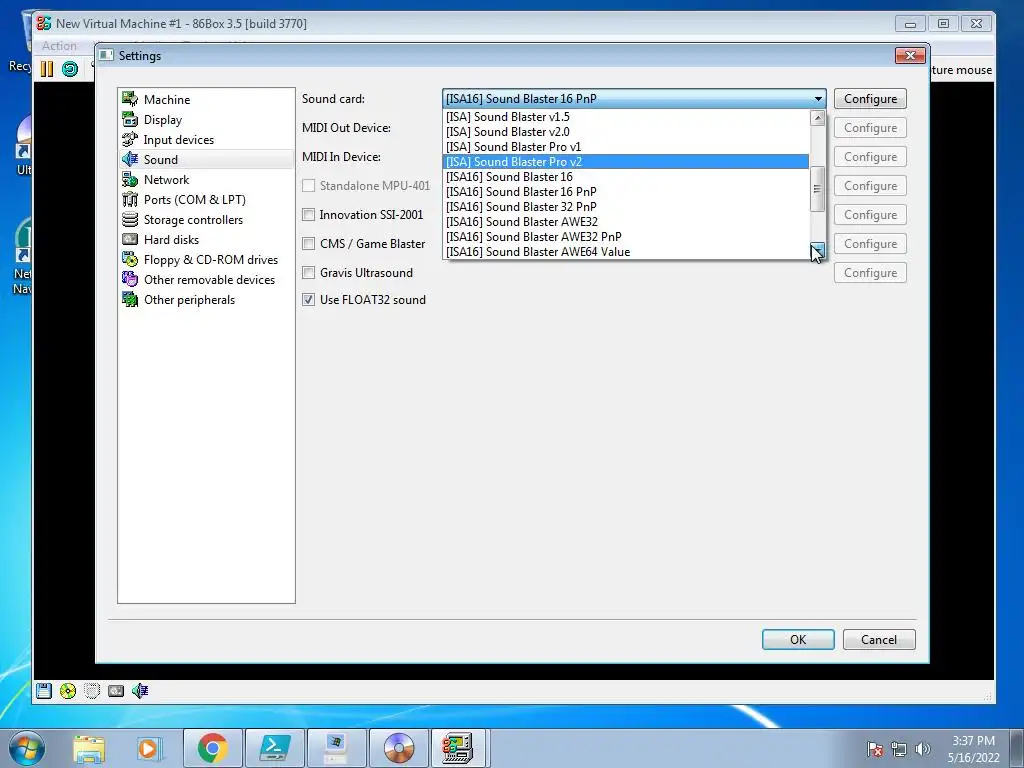Choose [ISA] Sound Blaster Pro v2

click(626, 162)
